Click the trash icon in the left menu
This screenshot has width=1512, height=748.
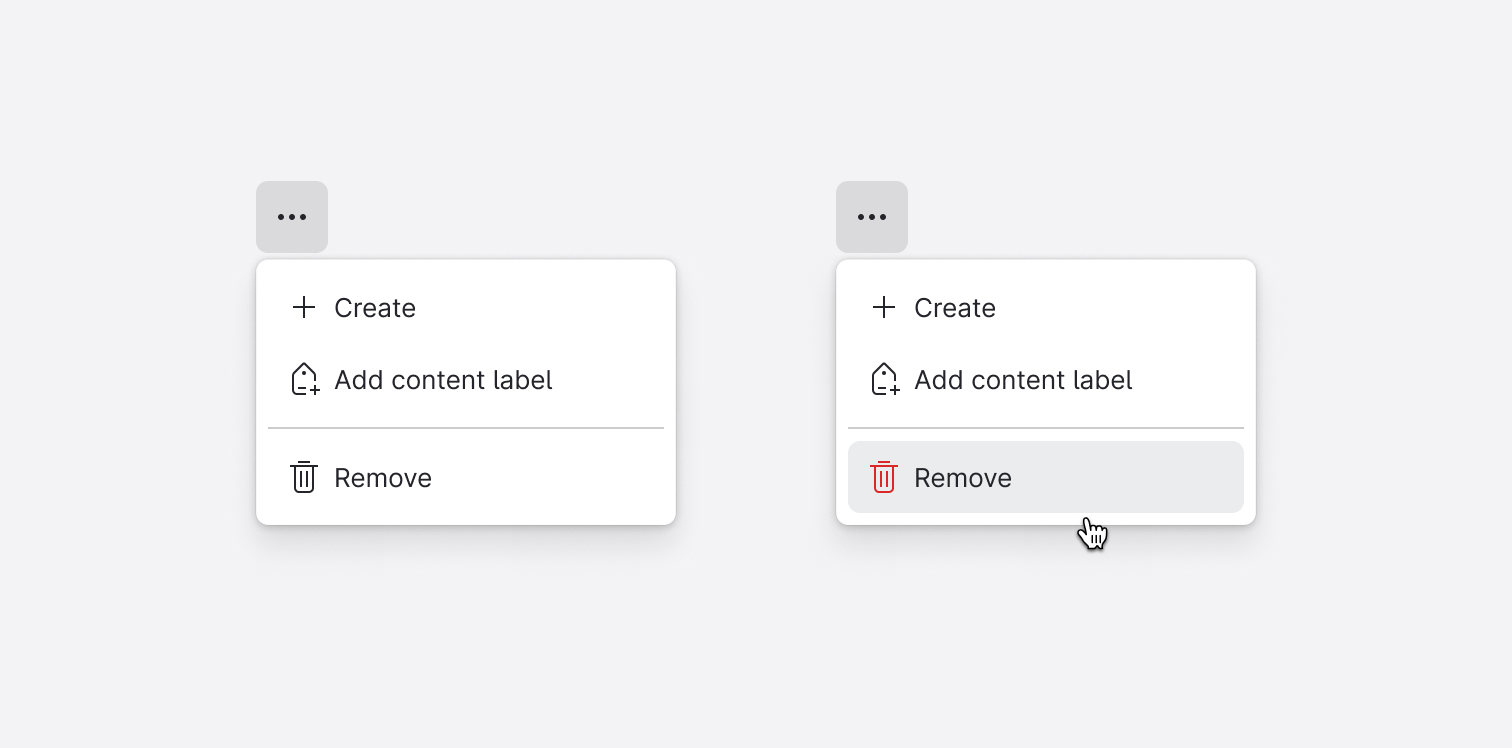(x=304, y=477)
